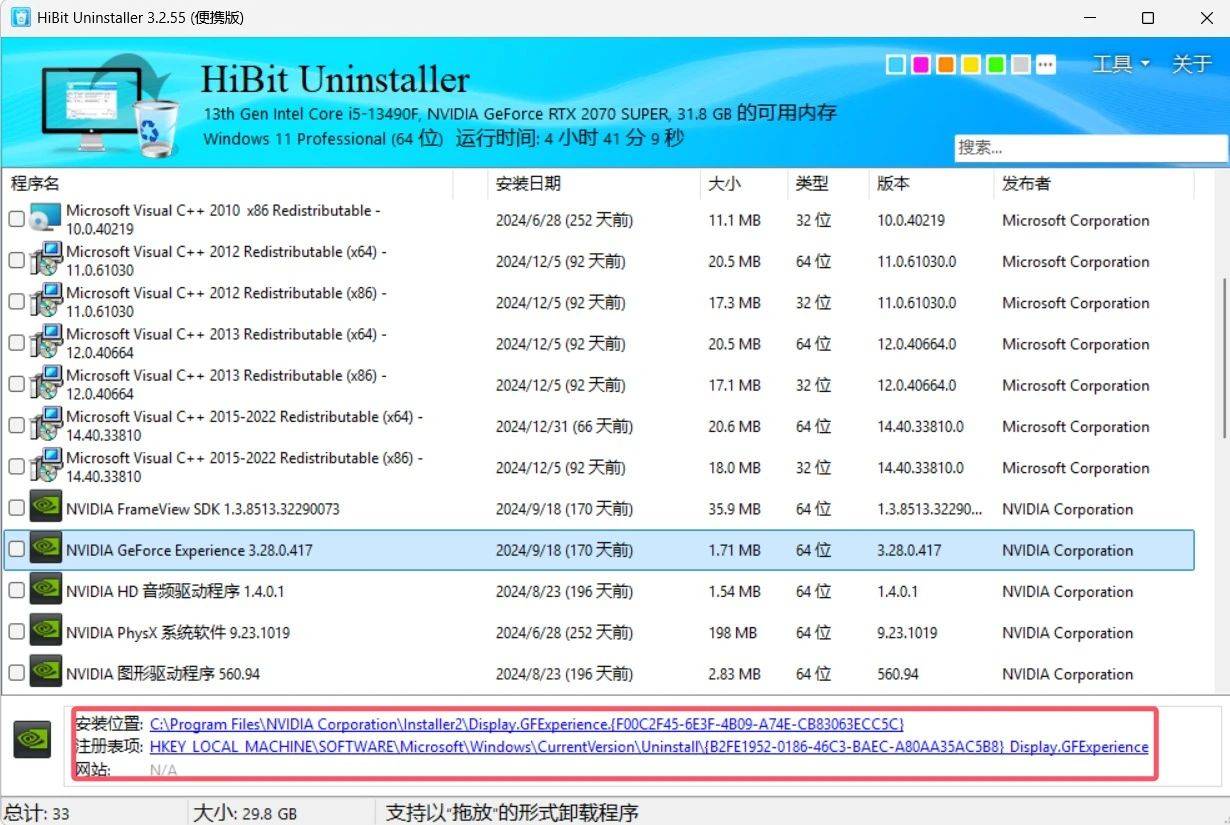This screenshot has width=1230, height=825.
Task: Tick the NVIDIA GeForce Experience checkbox
Action: (x=16, y=549)
